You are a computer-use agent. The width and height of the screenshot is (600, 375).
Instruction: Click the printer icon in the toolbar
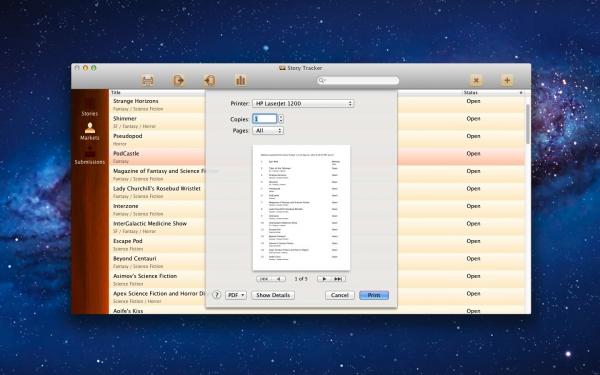click(x=148, y=80)
